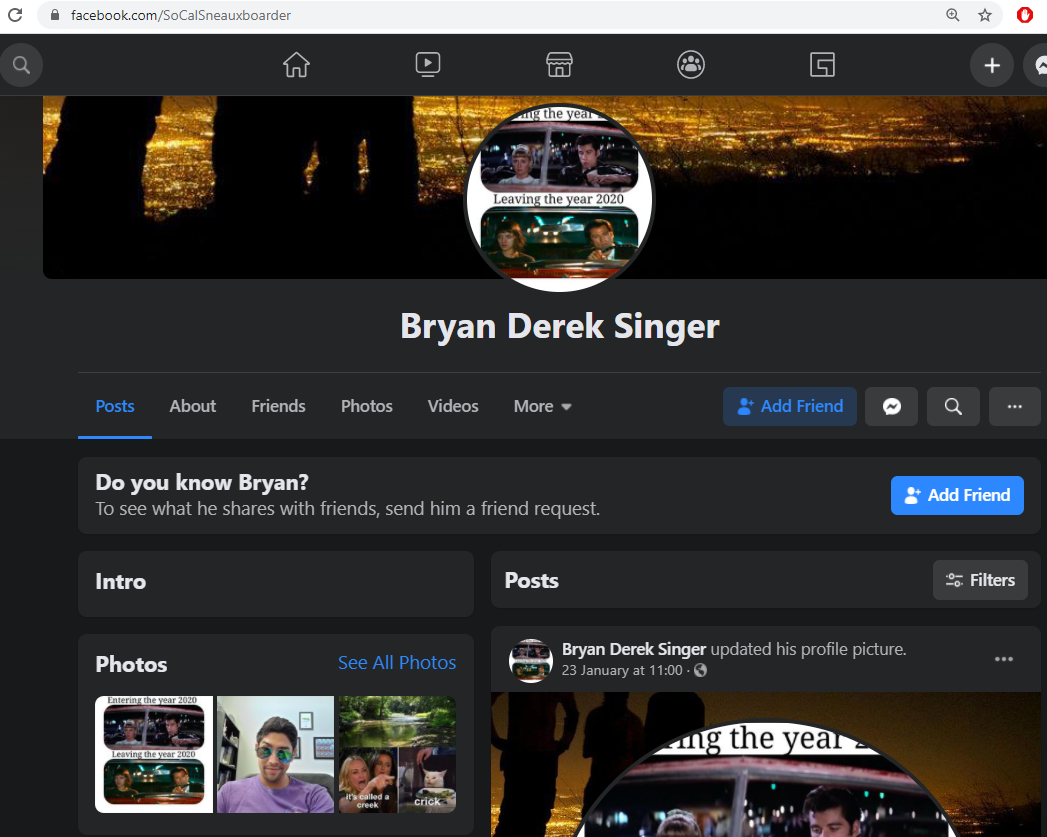Go to Facebook Home icon
Screen dimensions: 1047x837
(x=296, y=65)
